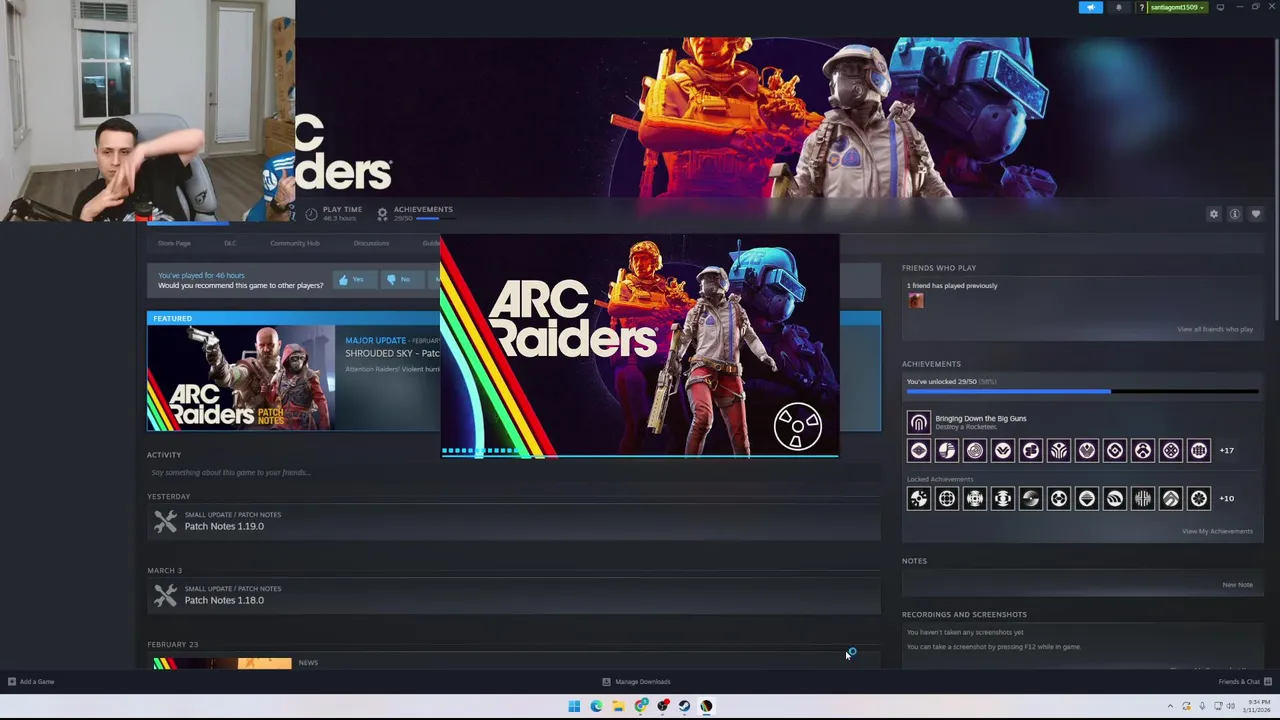Expand the santiagomt1509 account menu
The width and height of the screenshot is (1280, 720).
pos(1177,7)
